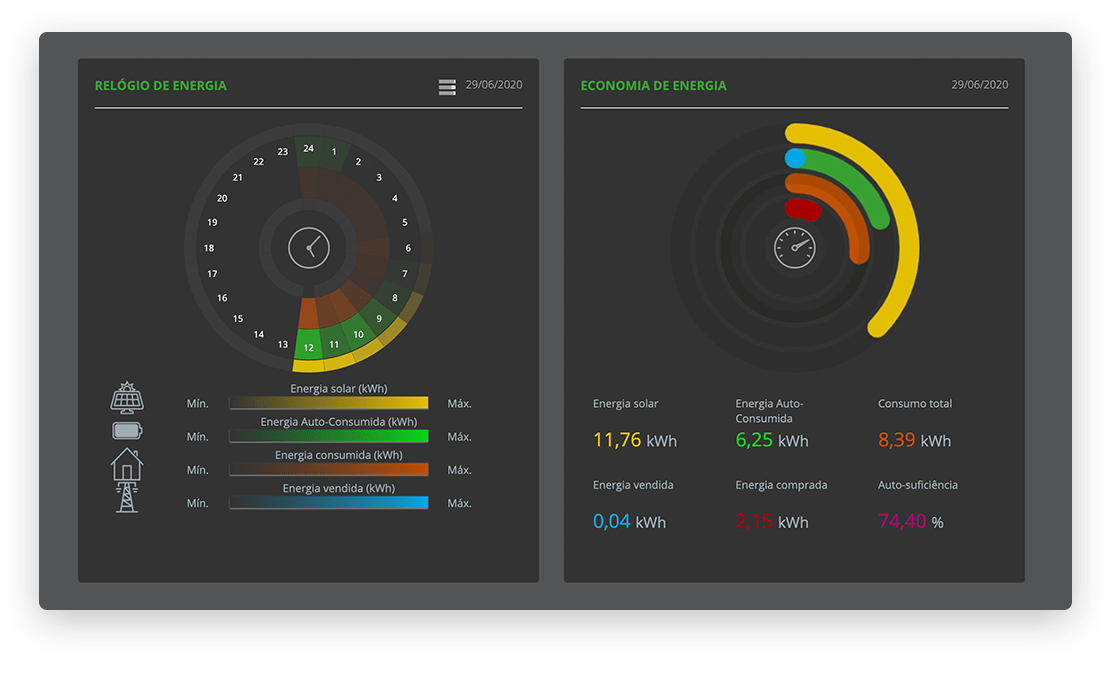This screenshot has height=676, width=1111.
Task: Click the Energia vendida blue gradient bar
Action: [x=328, y=503]
